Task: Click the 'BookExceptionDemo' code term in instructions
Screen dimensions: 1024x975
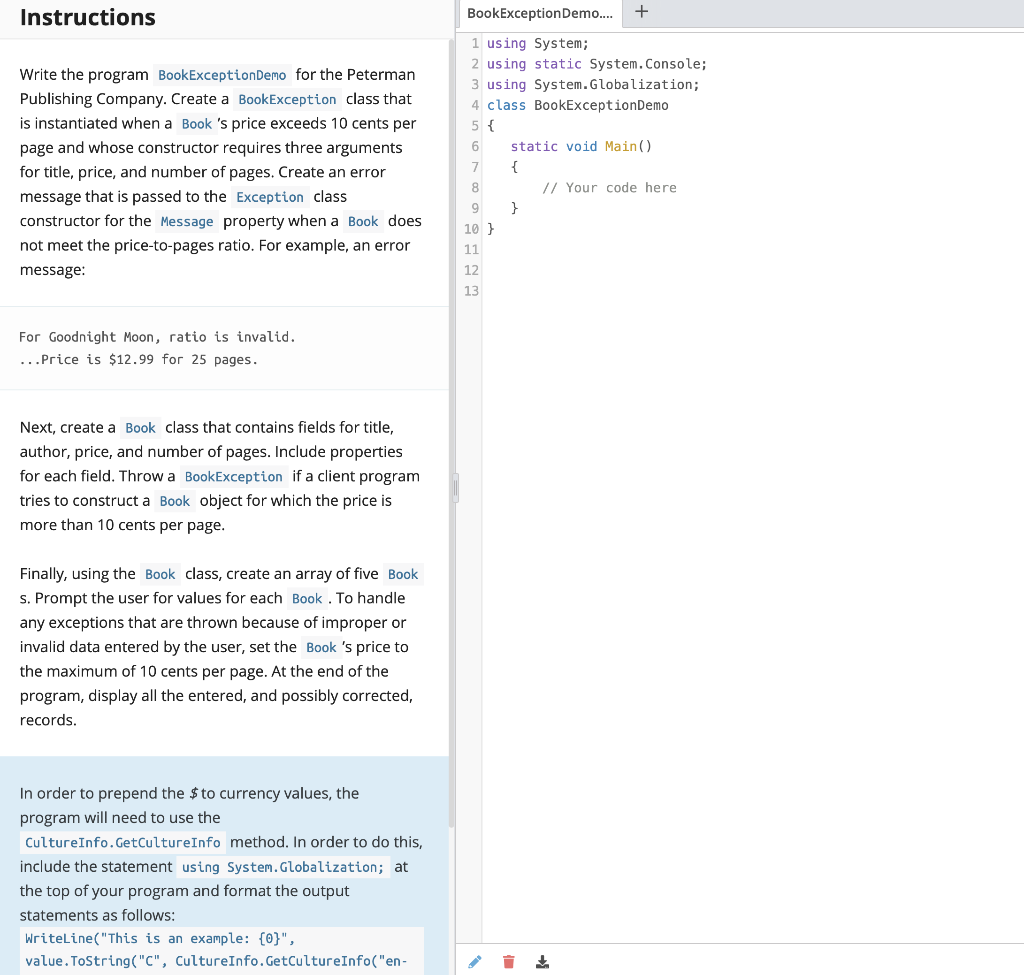Action: pos(222,75)
